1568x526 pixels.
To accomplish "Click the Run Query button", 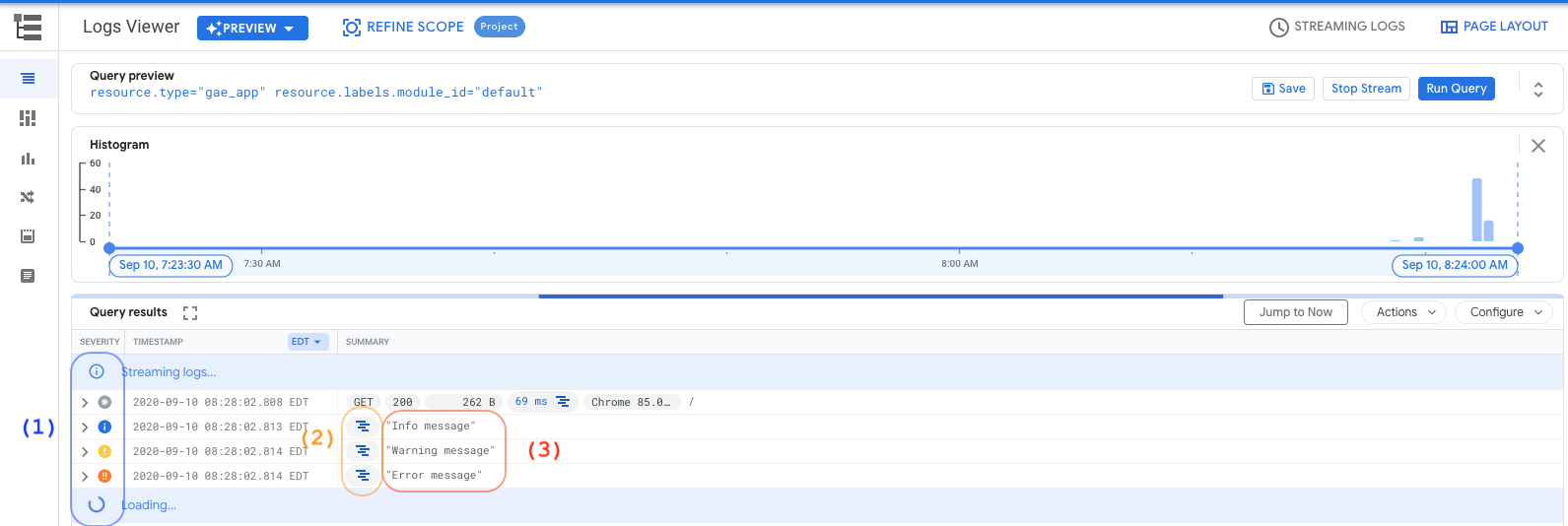I will (1456, 89).
